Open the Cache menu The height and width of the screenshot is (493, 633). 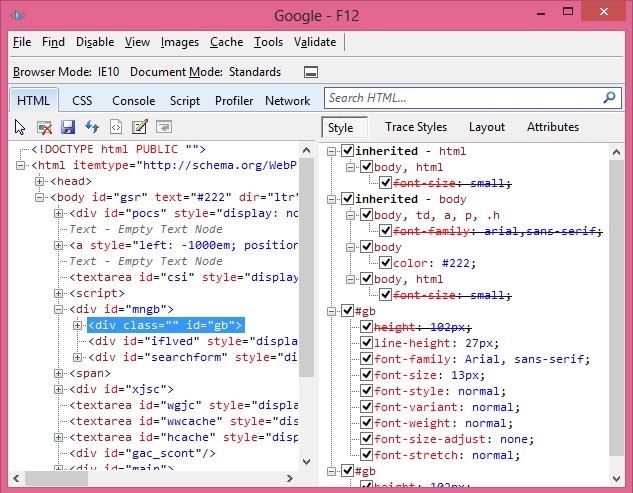226,42
